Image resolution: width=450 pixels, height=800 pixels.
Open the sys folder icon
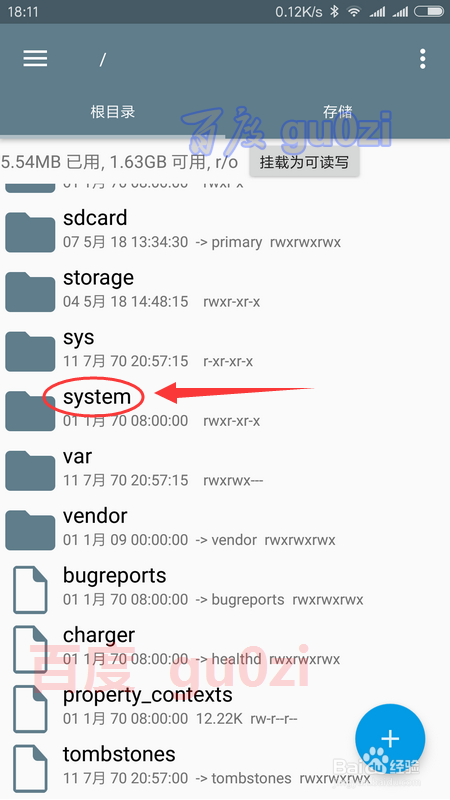click(x=30, y=351)
